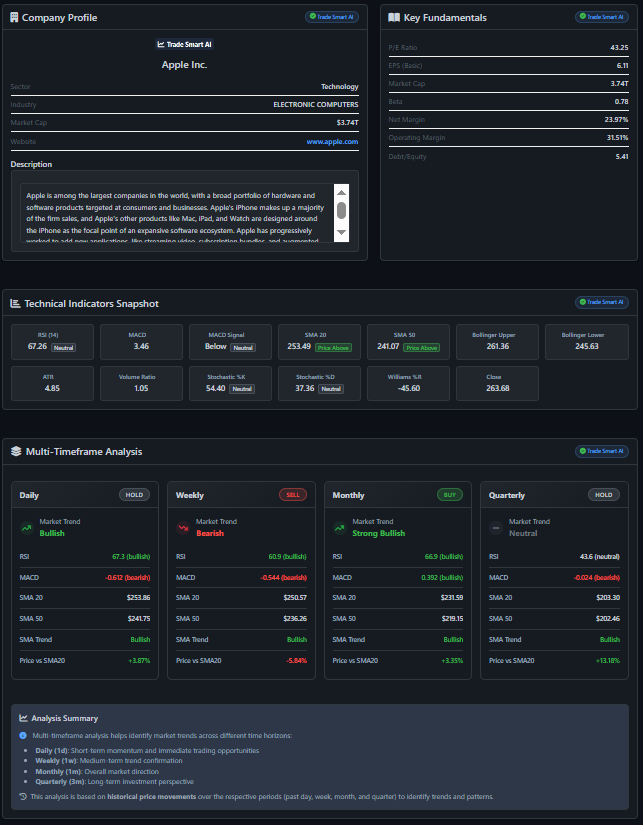This screenshot has height=825, width=643.
Task: Click the layers icon beside Multi-Timeframe Analysis
Action: click(x=15, y=452)
